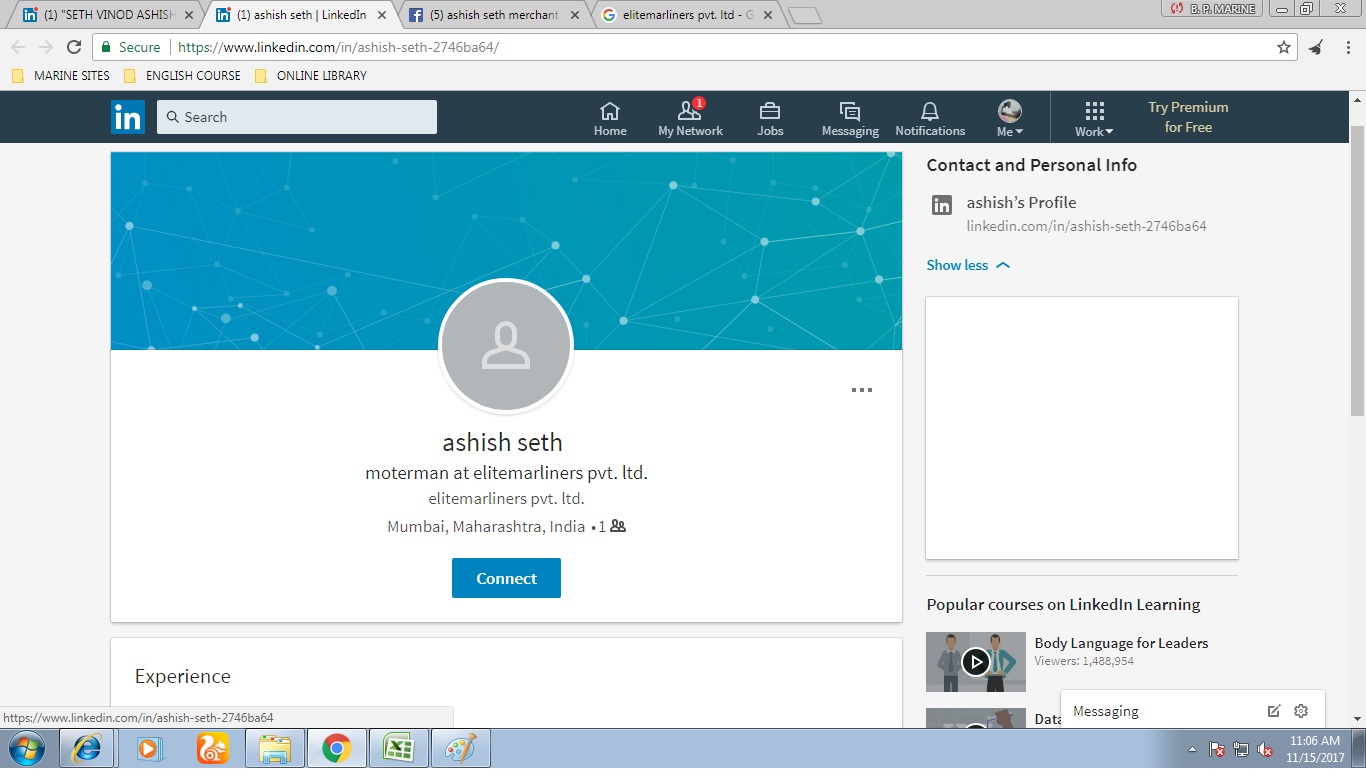Play Body Language for Leaders course thumbnail
Screen dimensions: 1366x776
975,662
